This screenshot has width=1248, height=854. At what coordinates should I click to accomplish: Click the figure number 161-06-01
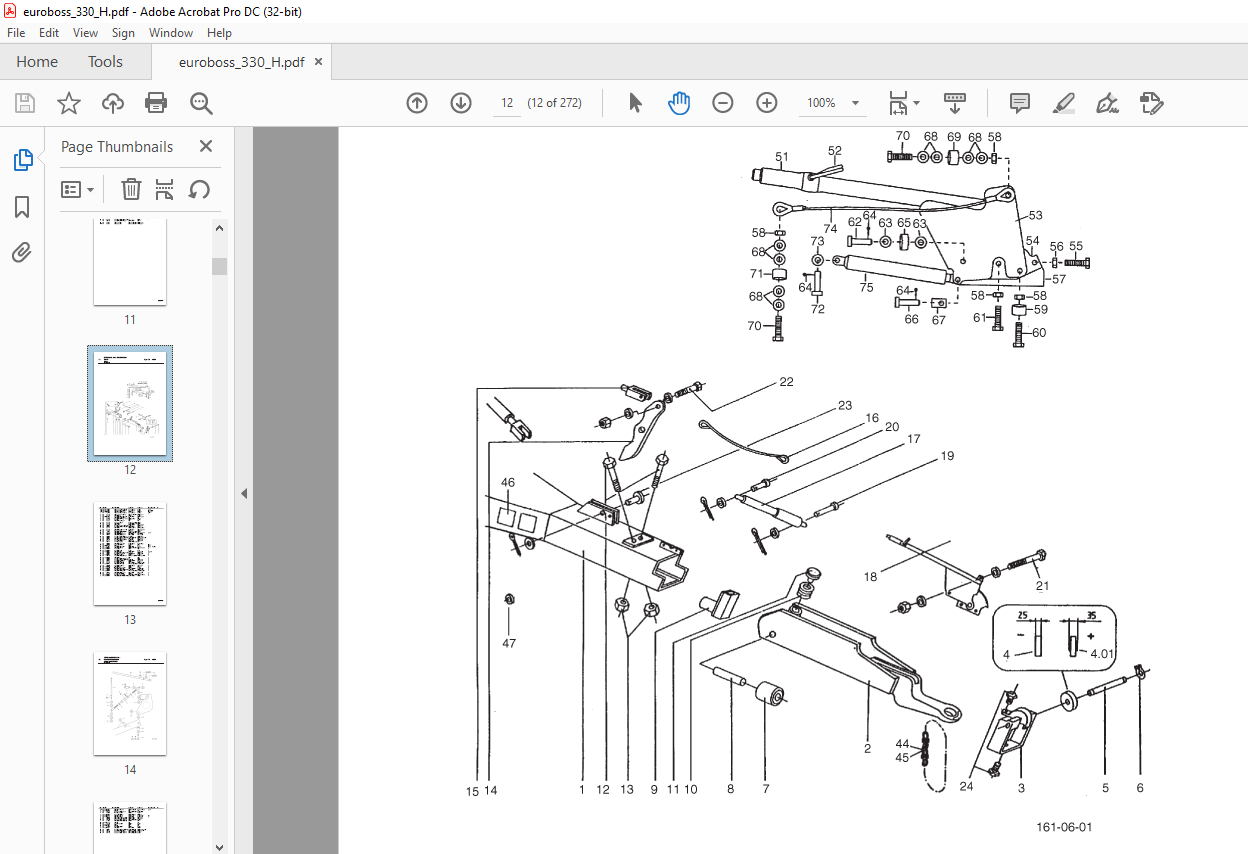(x=1064, y=827)
